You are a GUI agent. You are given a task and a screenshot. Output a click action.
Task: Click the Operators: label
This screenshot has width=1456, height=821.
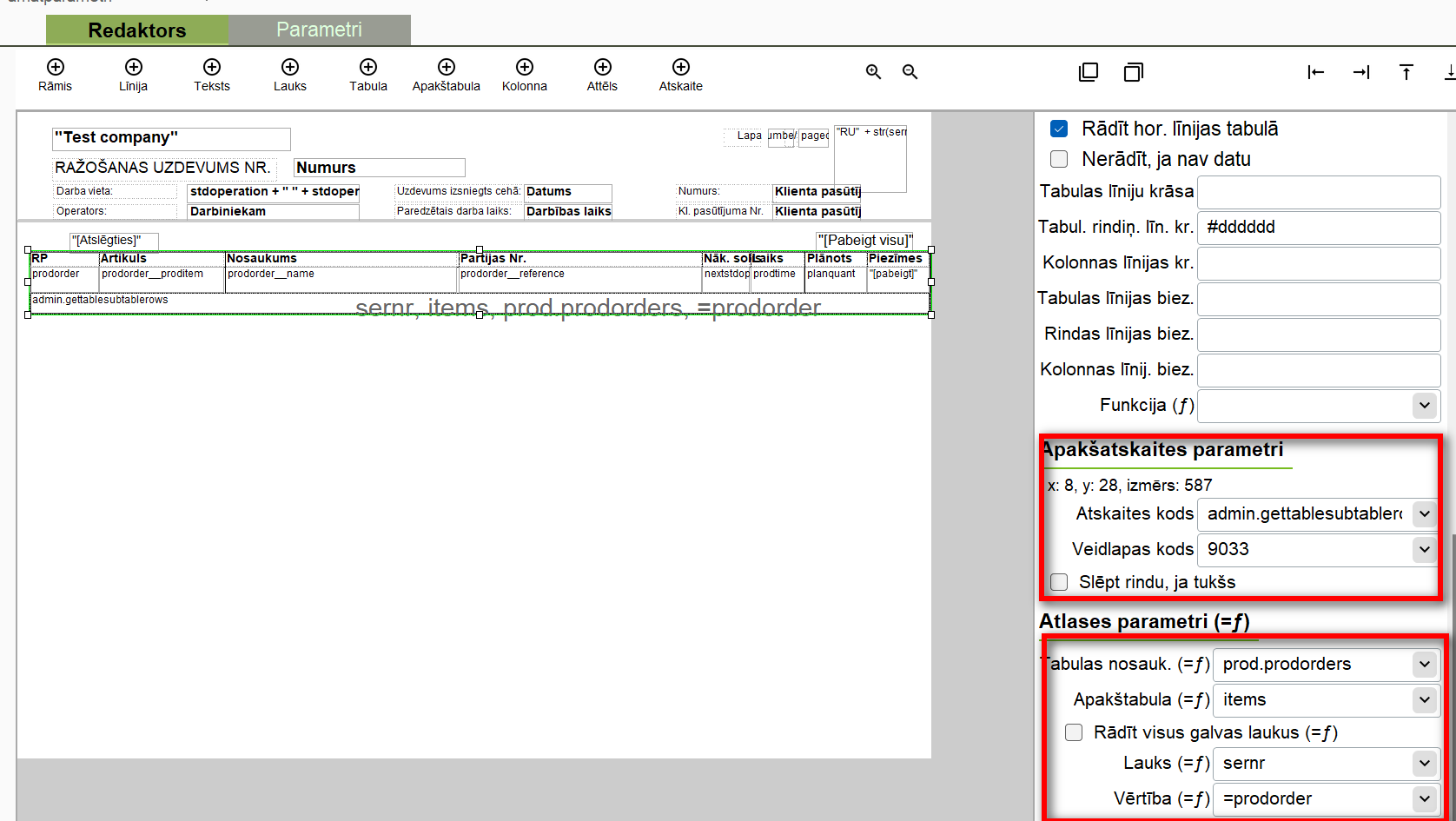115,211
